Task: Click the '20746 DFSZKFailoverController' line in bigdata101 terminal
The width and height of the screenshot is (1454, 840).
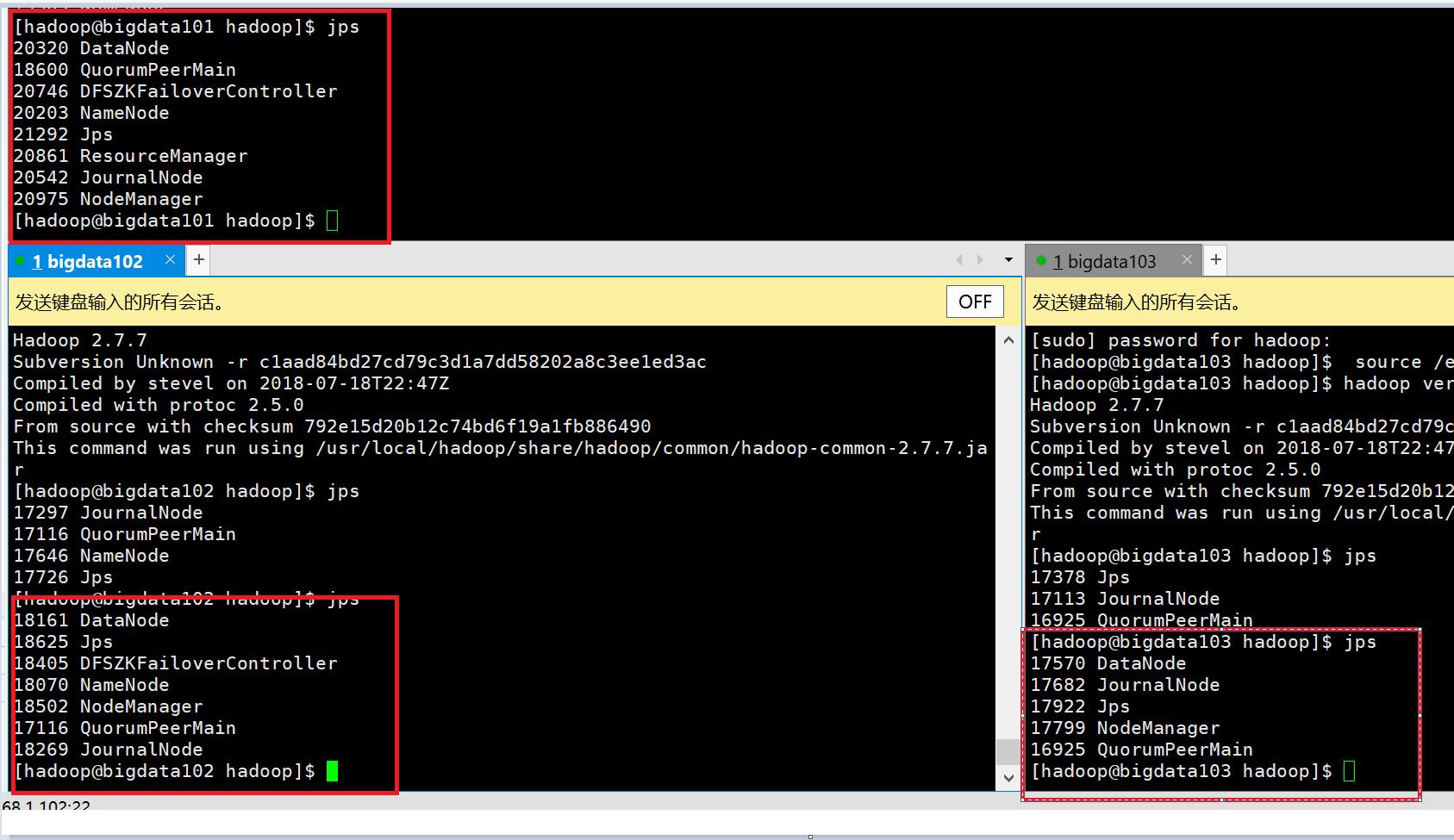Action: coord(175,91)
